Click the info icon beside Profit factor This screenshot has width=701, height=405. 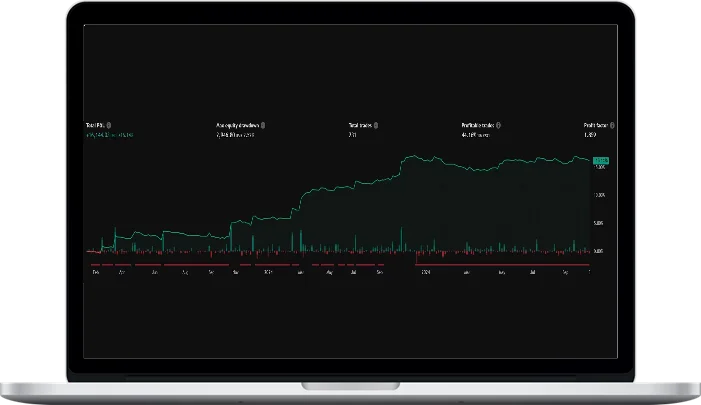(x=612, y=125)
